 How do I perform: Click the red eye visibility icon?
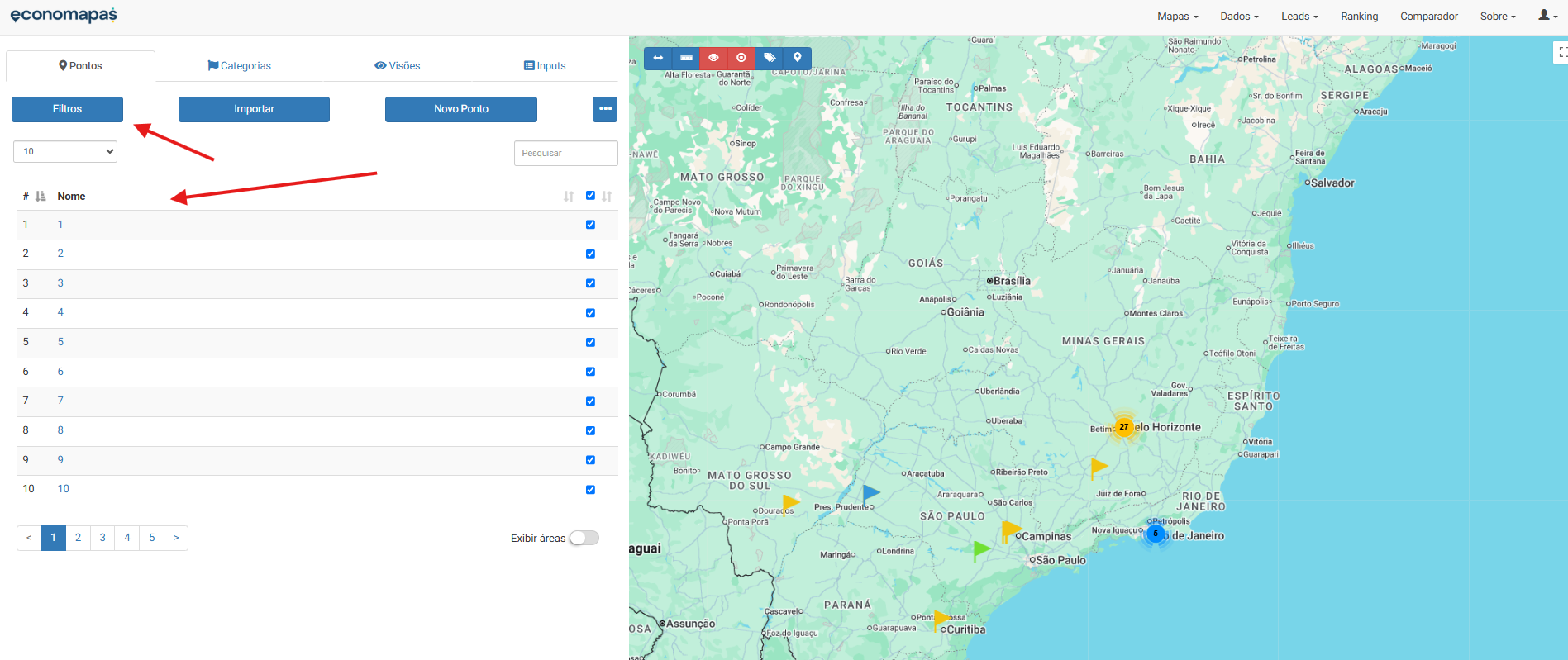[x=713, y=58]
